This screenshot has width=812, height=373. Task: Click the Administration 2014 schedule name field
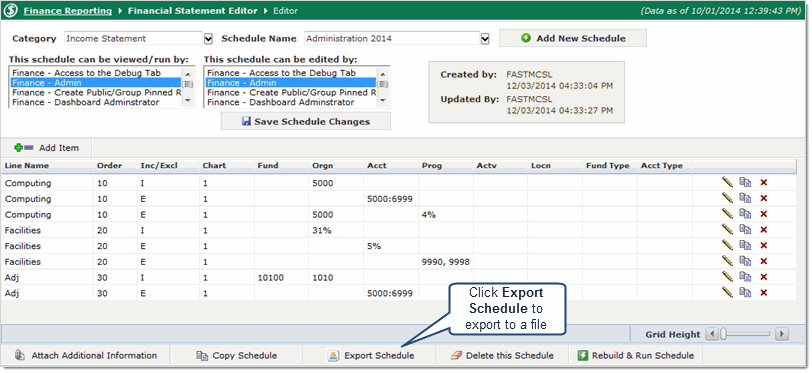pos(392,38)
